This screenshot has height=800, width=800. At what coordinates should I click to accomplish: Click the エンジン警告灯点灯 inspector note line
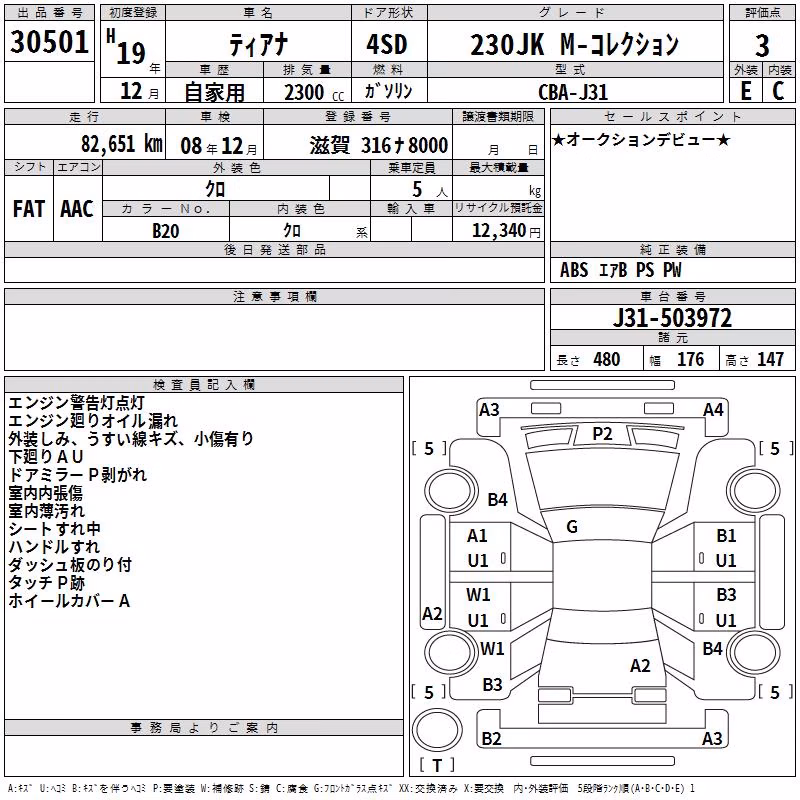click(x=77, y=403)
